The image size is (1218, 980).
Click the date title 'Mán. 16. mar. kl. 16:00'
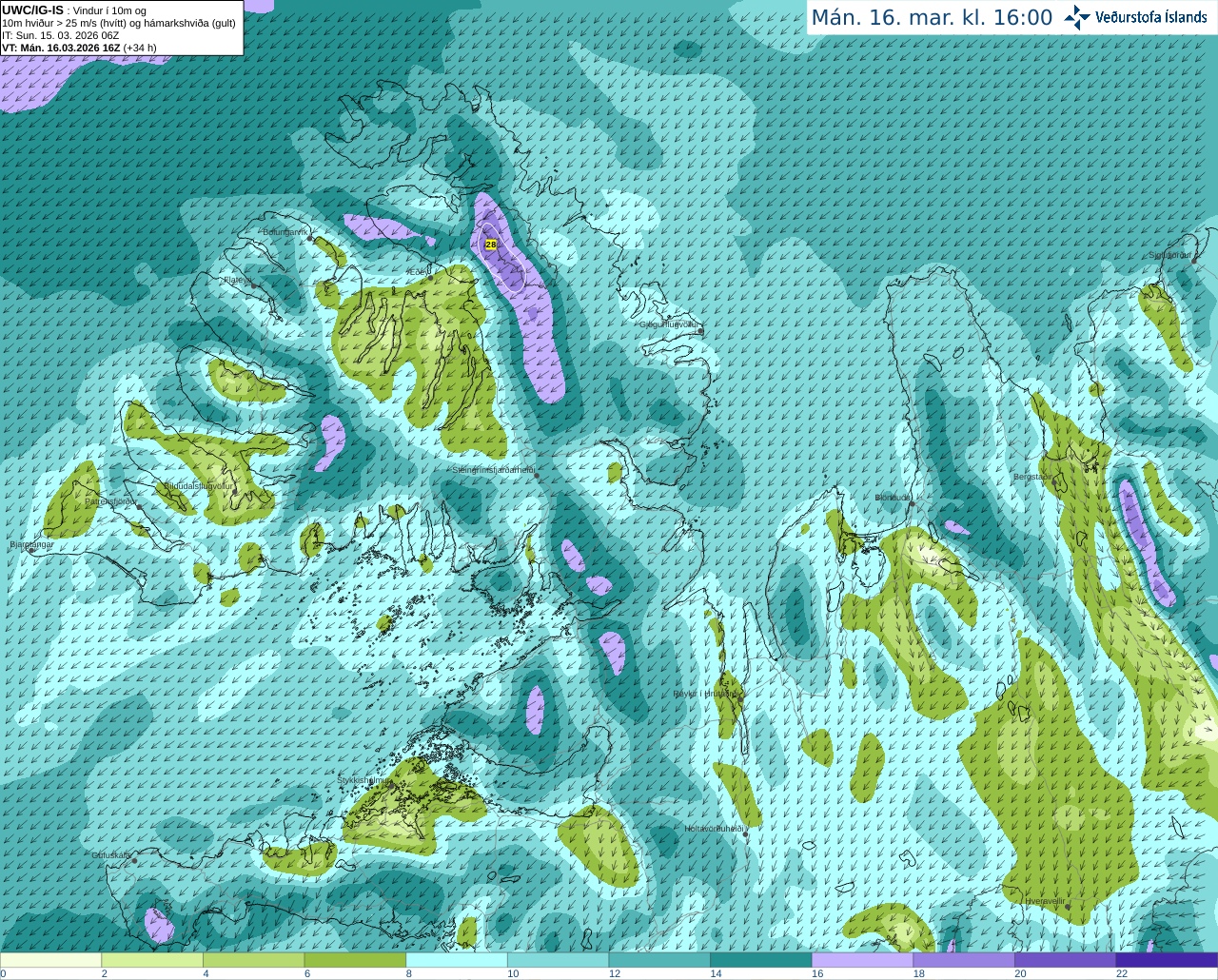[932, 18]
